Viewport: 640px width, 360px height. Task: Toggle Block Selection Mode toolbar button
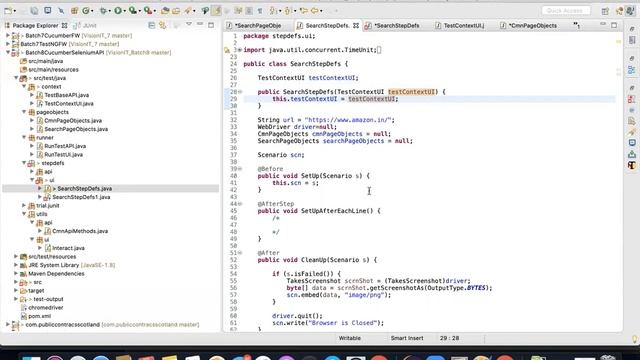click(x=248, y=11)
